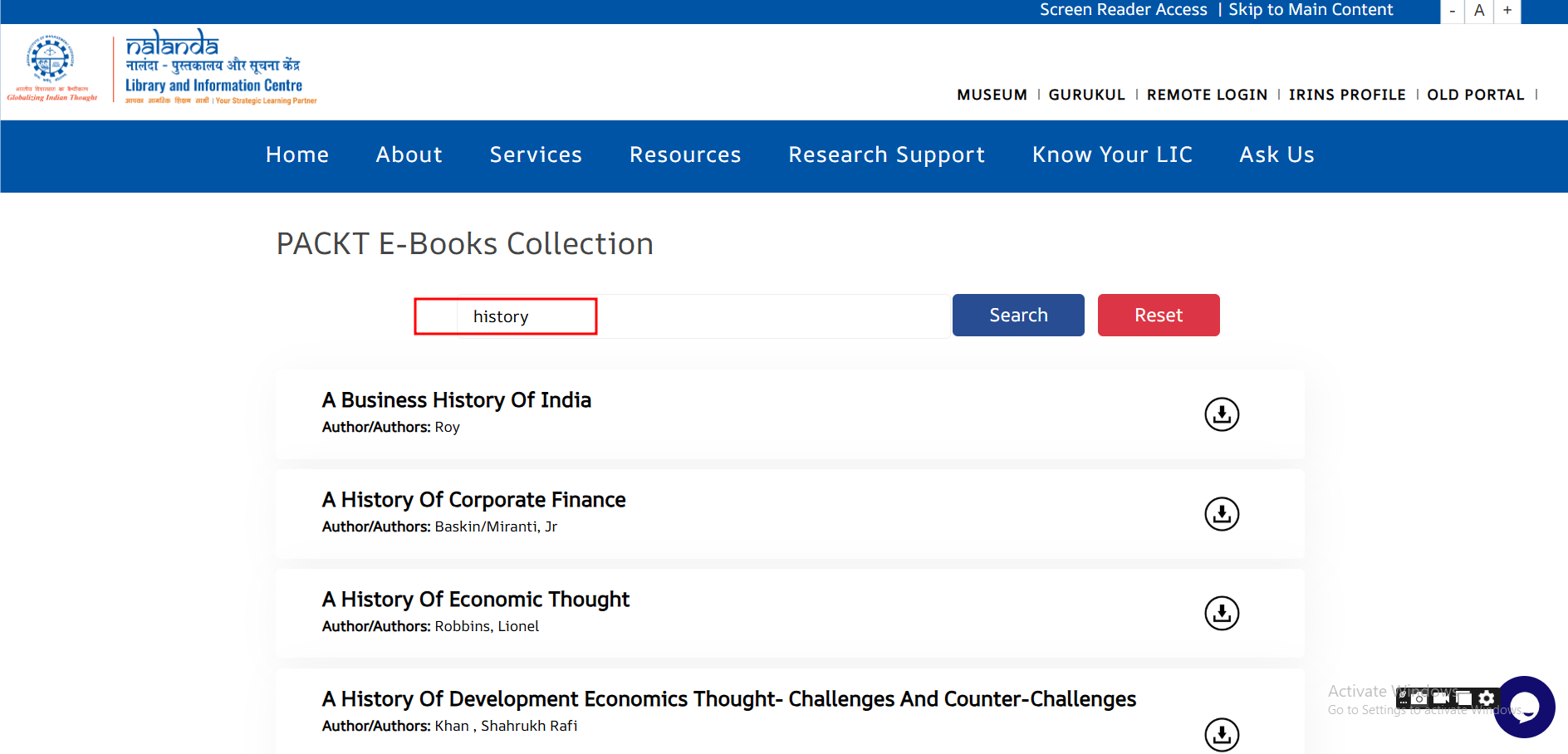1568x754 pixels.
Task: Open the Nalanda Library and Information Centre logo
Action: tap(216, 68)
